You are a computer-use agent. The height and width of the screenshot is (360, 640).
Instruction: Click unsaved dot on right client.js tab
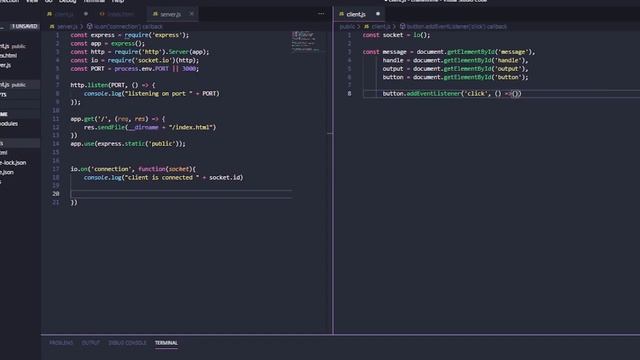point(378,14)
